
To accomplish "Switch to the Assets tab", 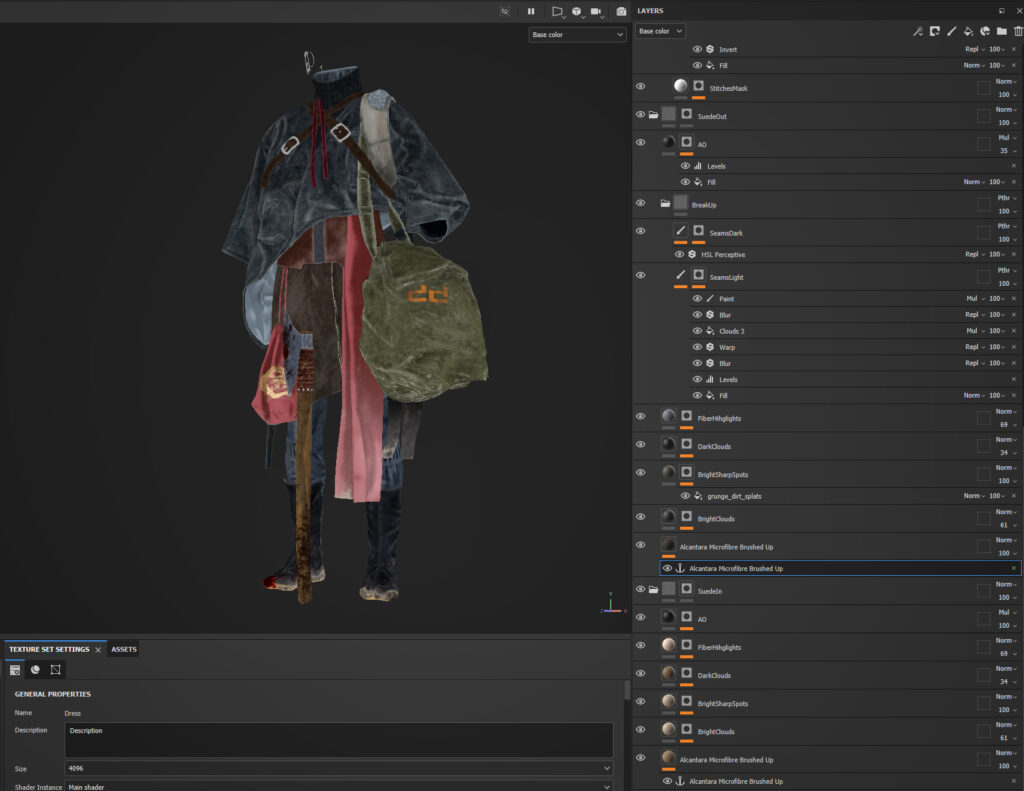I will pos(124,649).
